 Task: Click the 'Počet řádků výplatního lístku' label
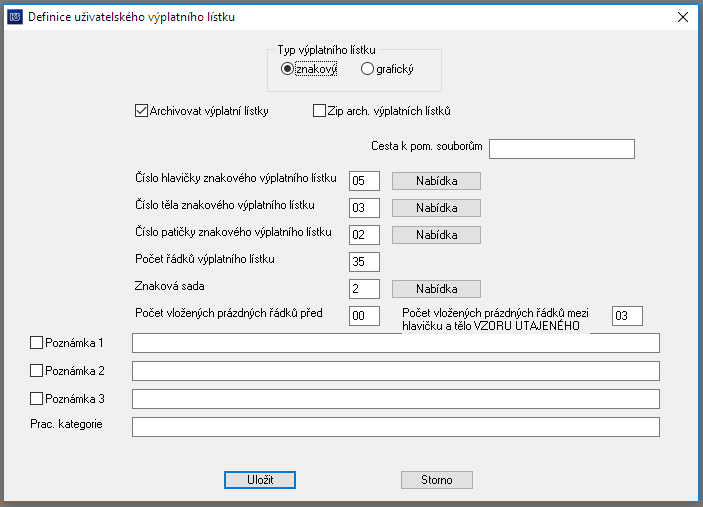coord(205,259)
